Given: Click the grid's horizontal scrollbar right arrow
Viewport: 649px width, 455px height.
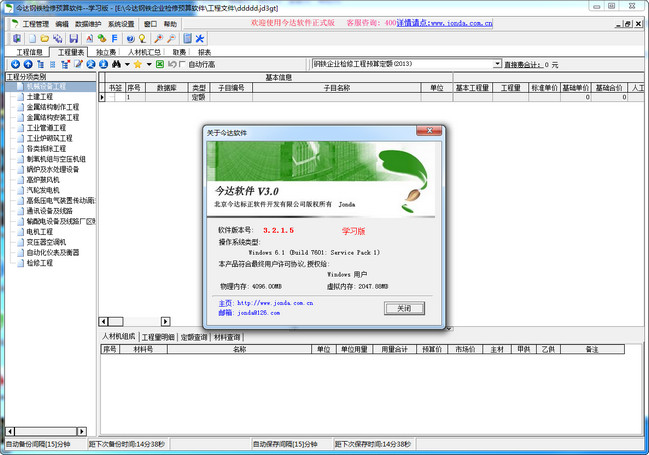Looking at the screenshot, I should 166,321.
